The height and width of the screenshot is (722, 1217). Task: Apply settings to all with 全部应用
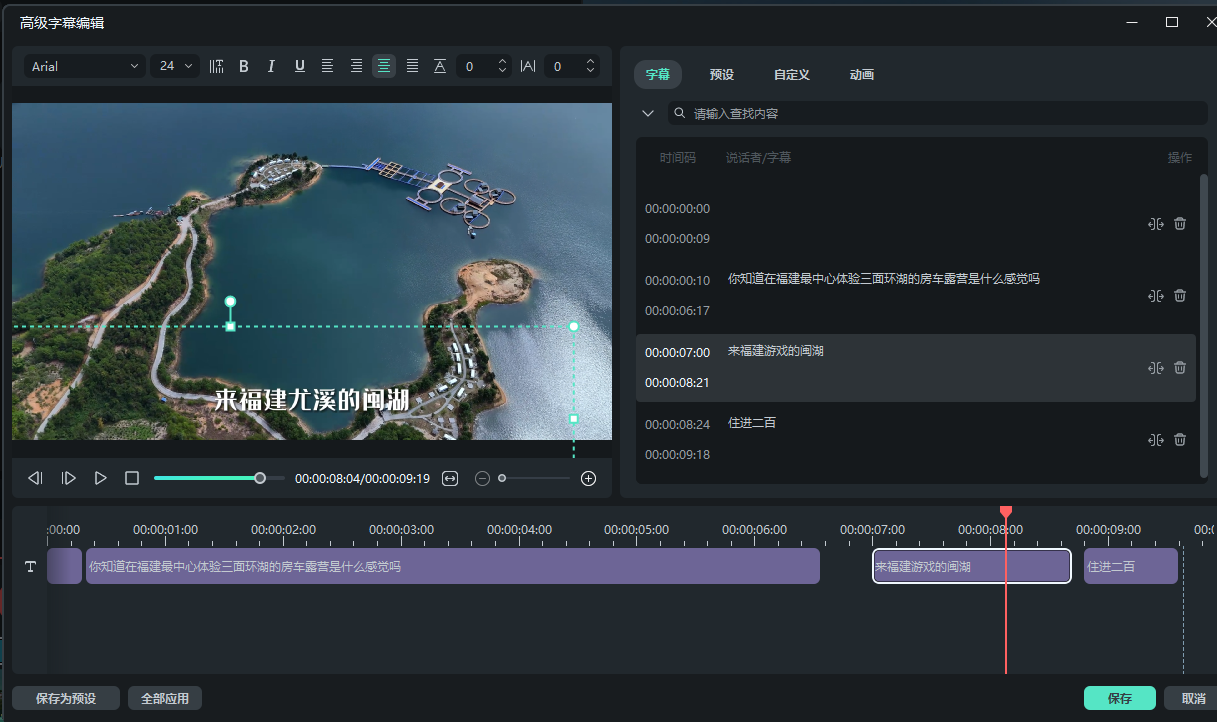point(164,697)
